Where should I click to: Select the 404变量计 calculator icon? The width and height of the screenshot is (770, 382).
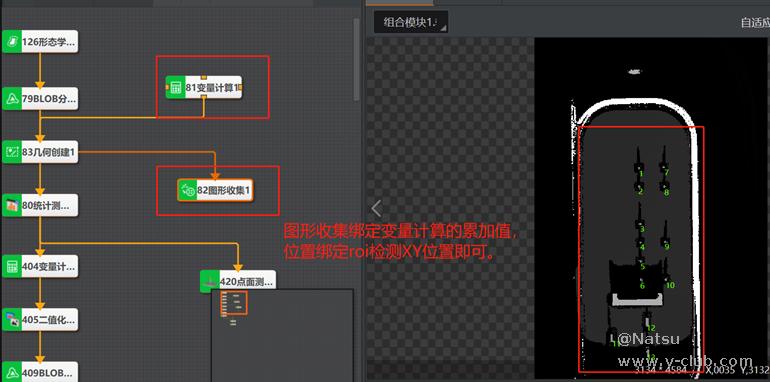point(12,267)
